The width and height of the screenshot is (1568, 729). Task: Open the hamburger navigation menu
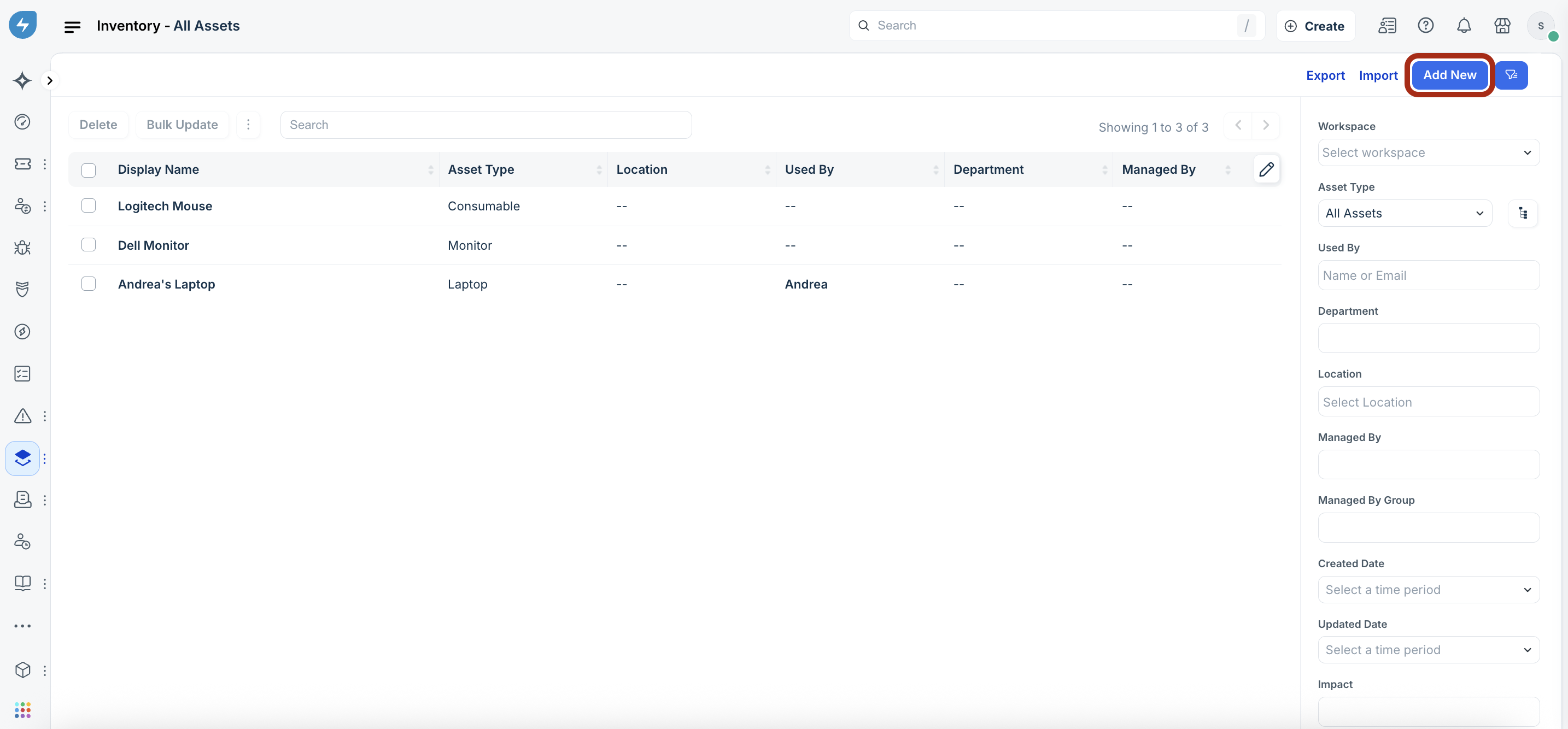(72, 26)
